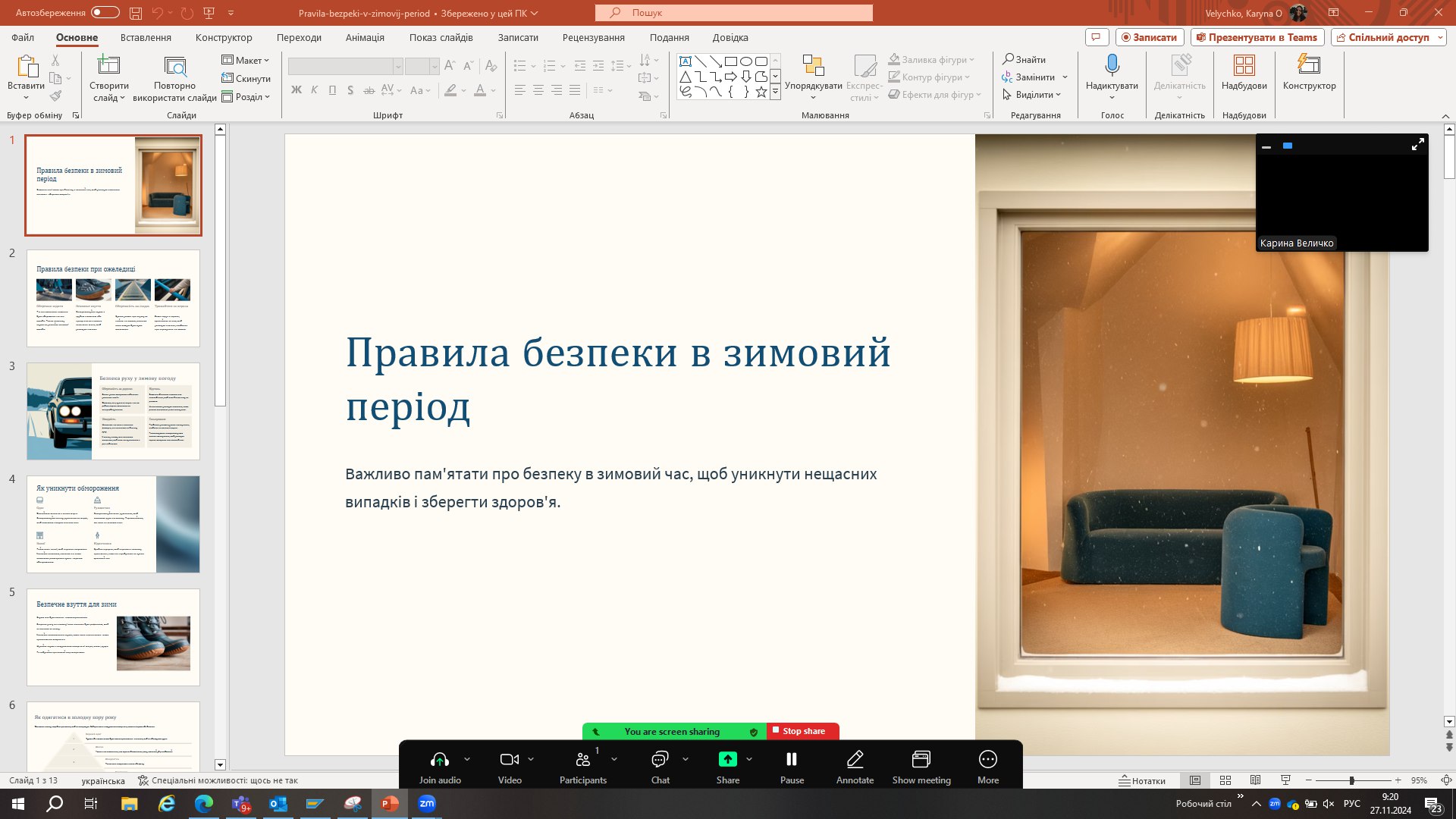Click the font color A swatch
Viewport: 1456px width, 819px height.
[479, 90]
